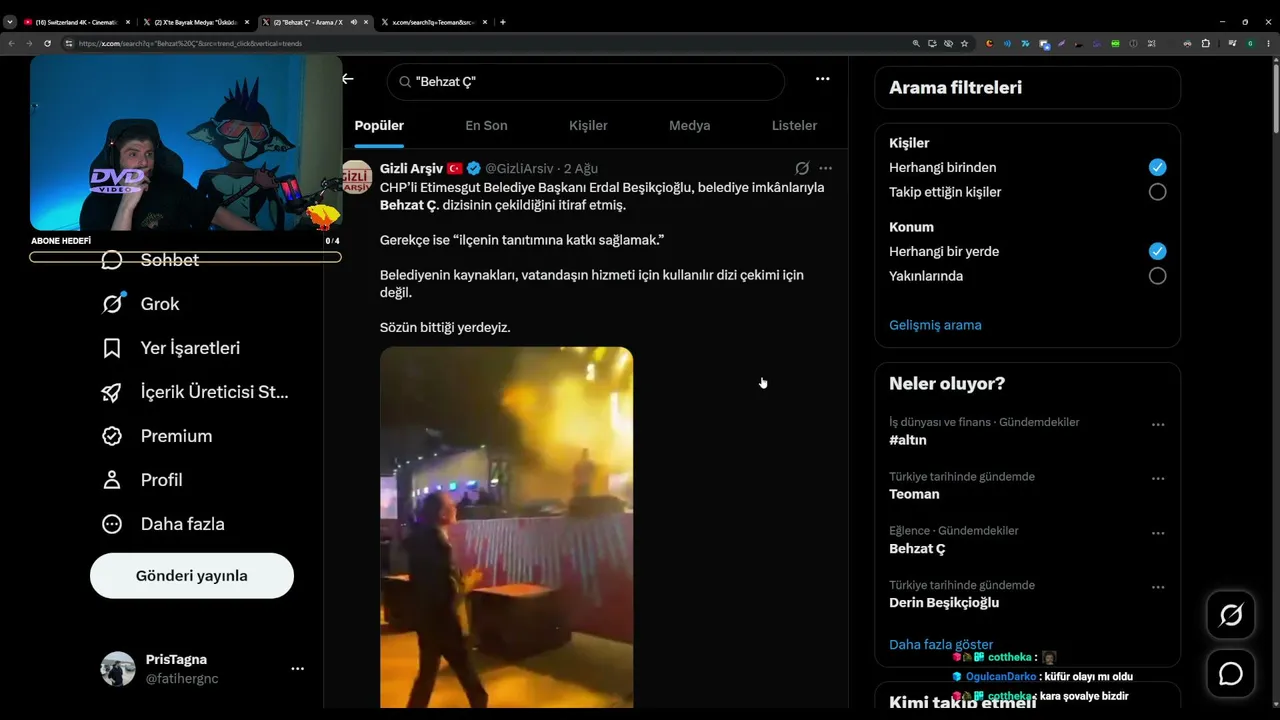
Task: Open options for Derin Beşikçioğlu trend
Action: [x=1158, y=587]
